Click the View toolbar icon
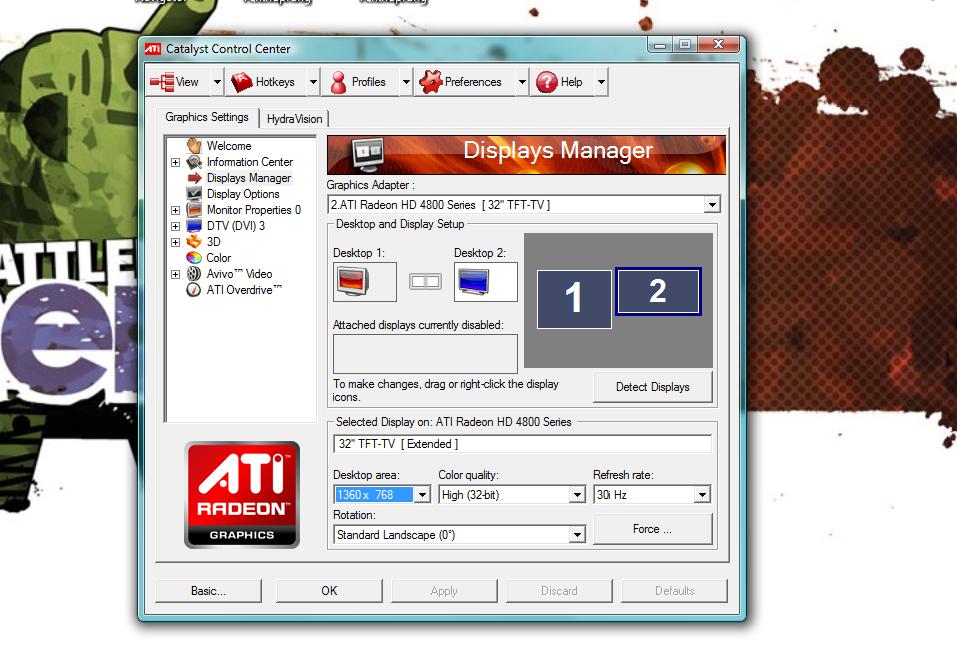 tap(162, 82)
